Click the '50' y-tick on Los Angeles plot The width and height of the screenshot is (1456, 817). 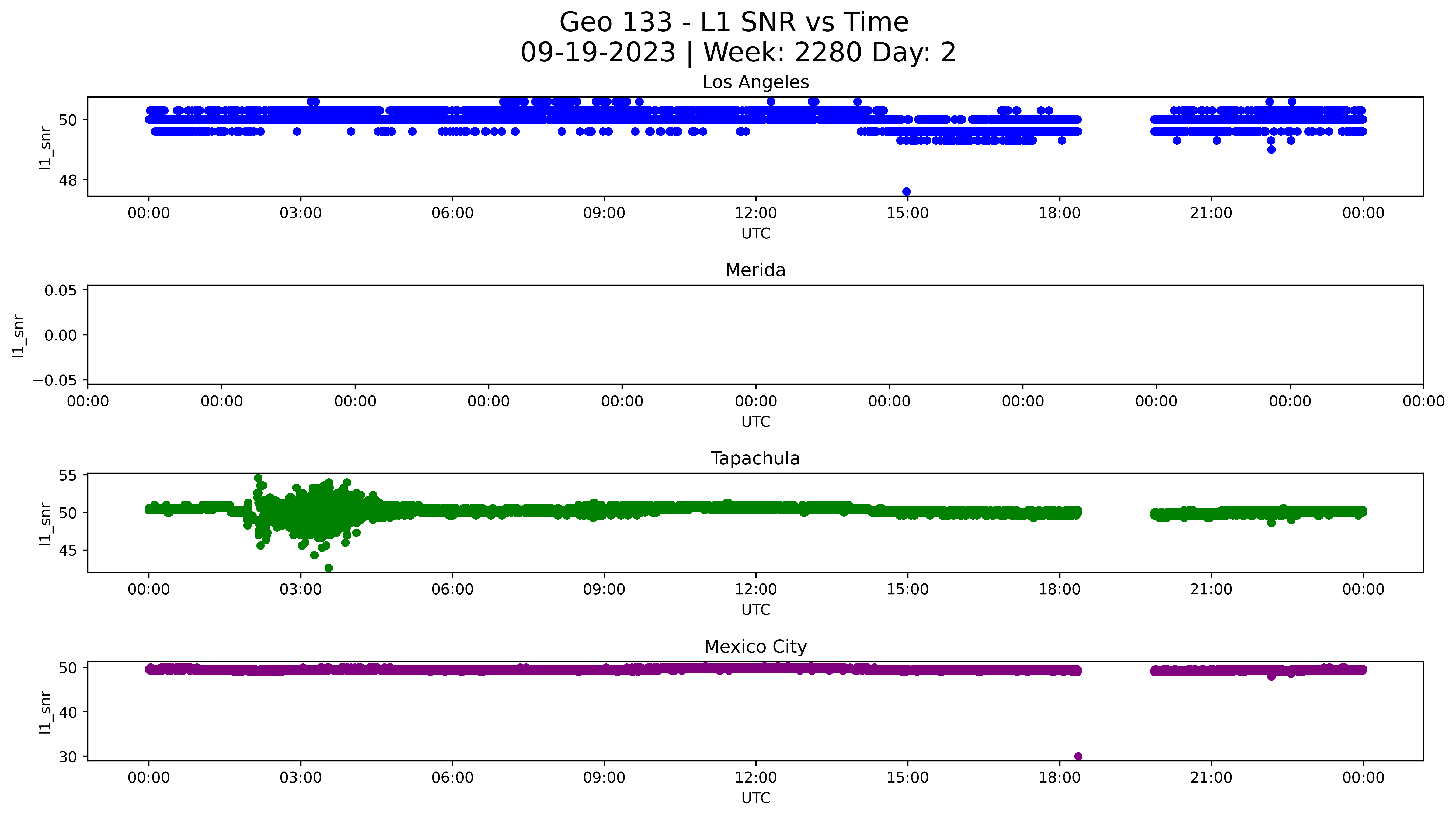tap(68, 120)
